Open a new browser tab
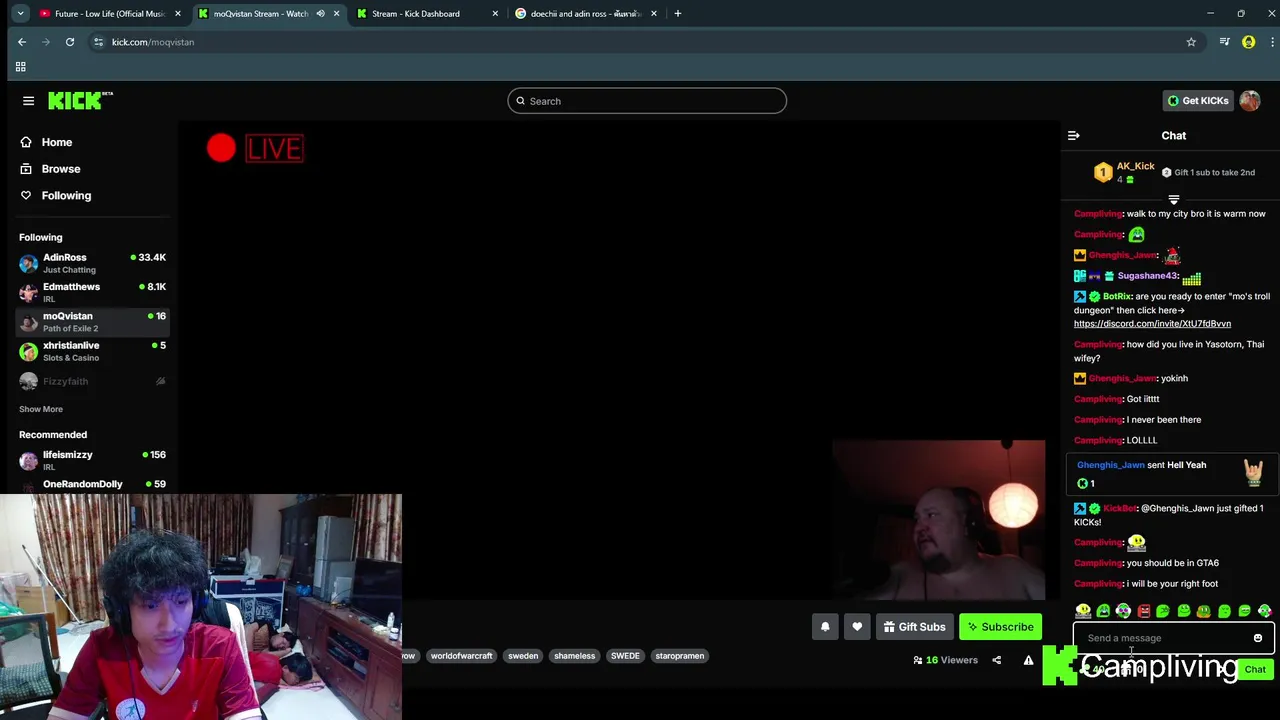 (678, 14)
